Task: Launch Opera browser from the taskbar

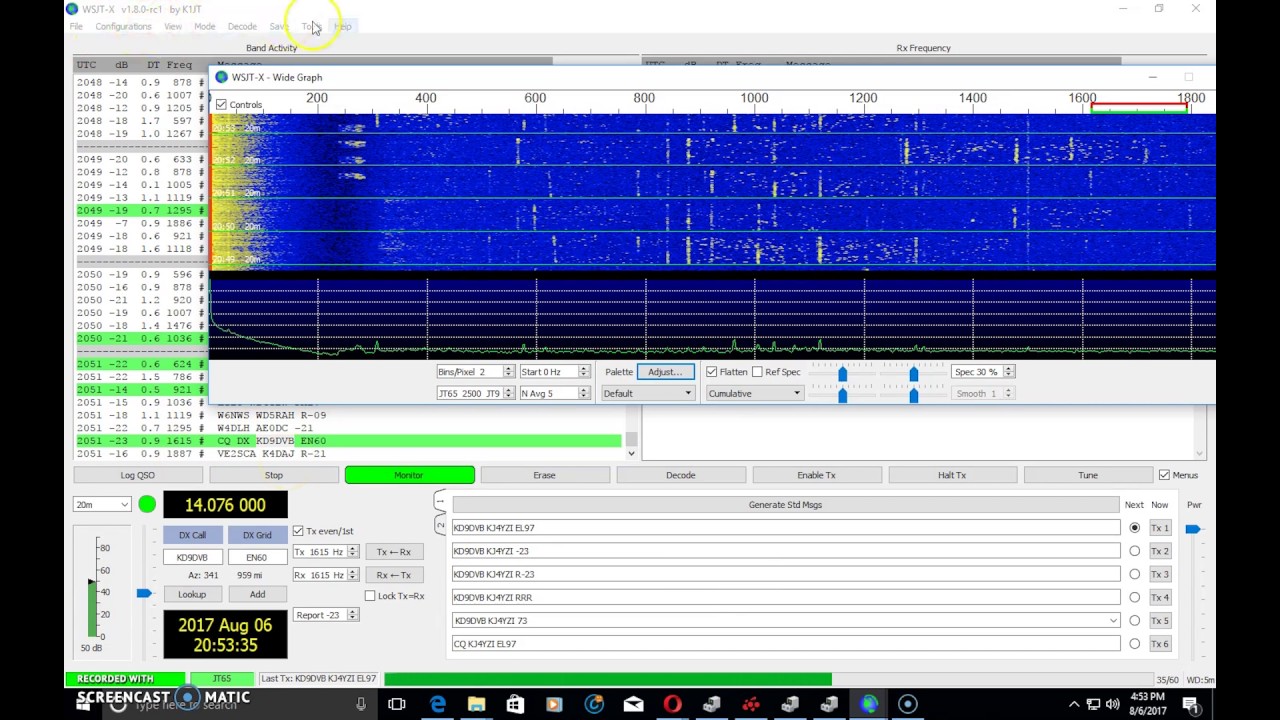Action: [672, 704]
